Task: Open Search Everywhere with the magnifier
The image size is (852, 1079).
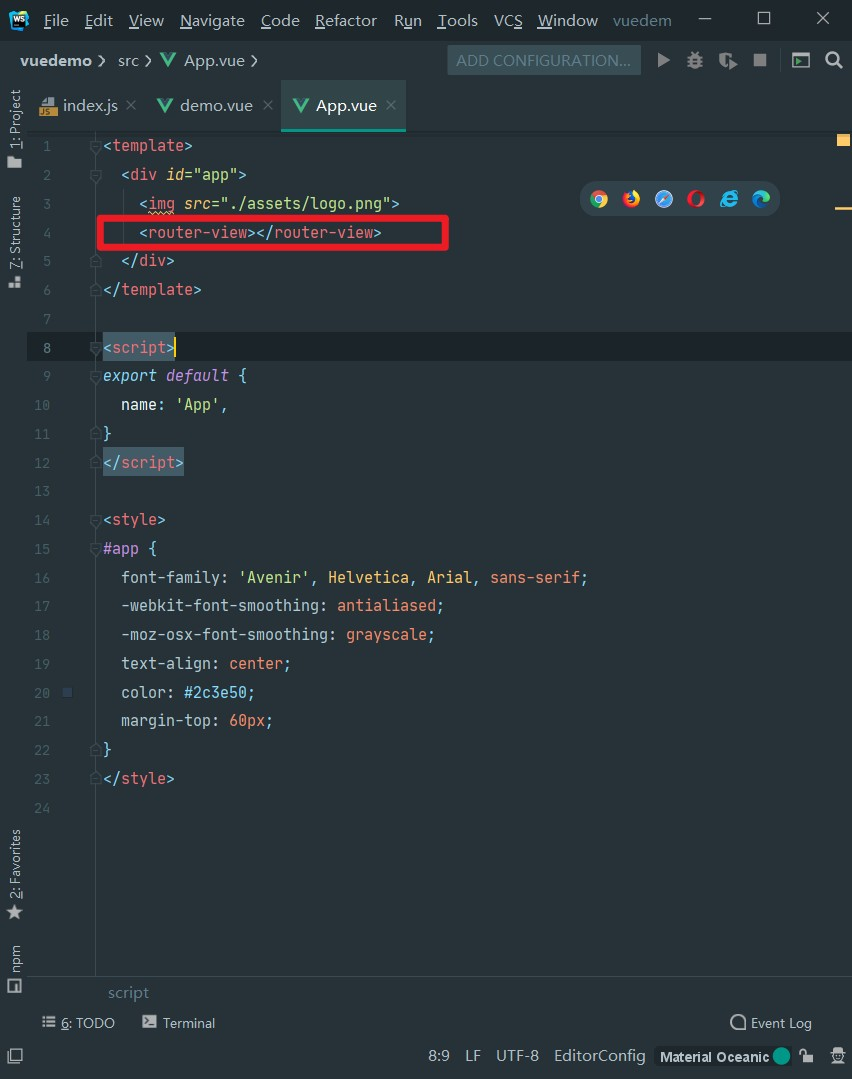Action: point(834,60)
